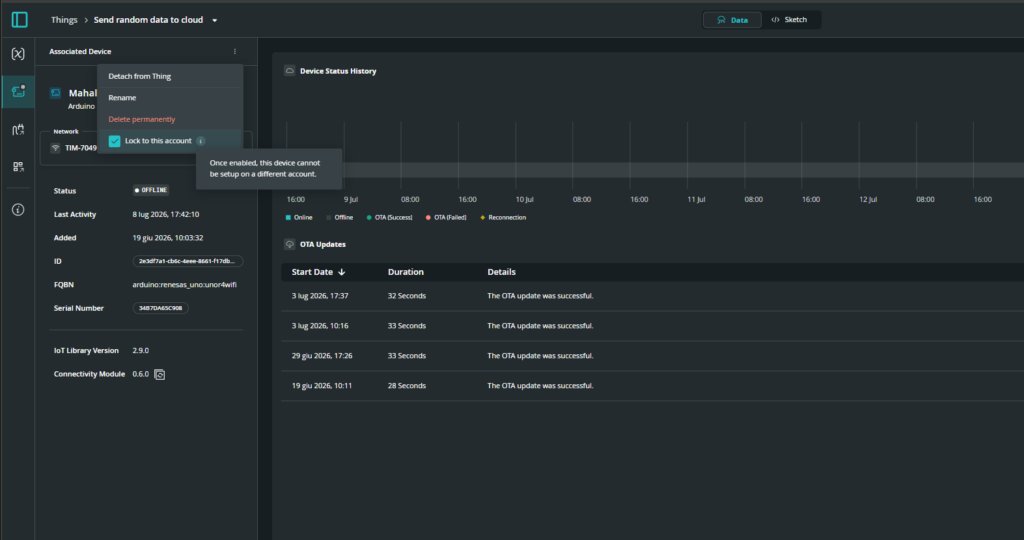The height and width of the screenshot is (540, 1024).
Task: Click the update icon next to Connectivity Module 0.6.0
Action: tap(159, 374)
